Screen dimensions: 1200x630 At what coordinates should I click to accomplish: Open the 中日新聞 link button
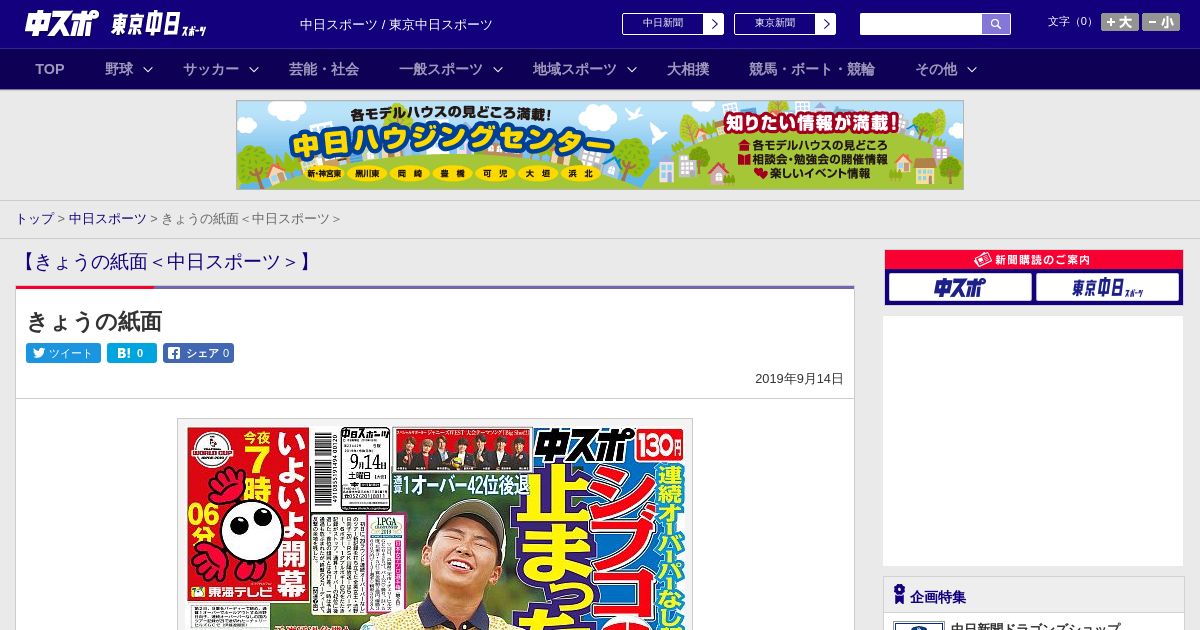pos(662,24)
